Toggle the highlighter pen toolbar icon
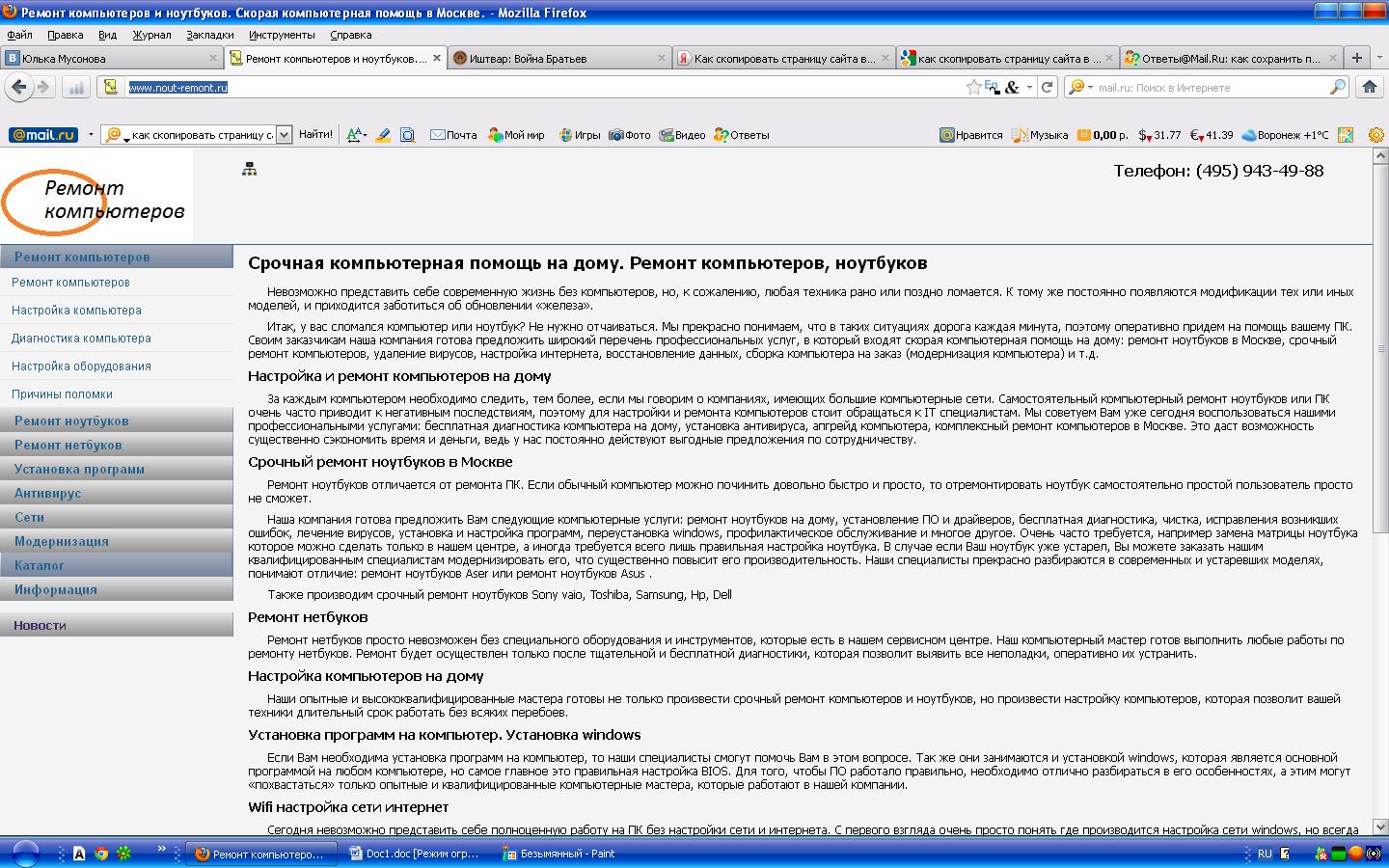 [x=383, y=135]
